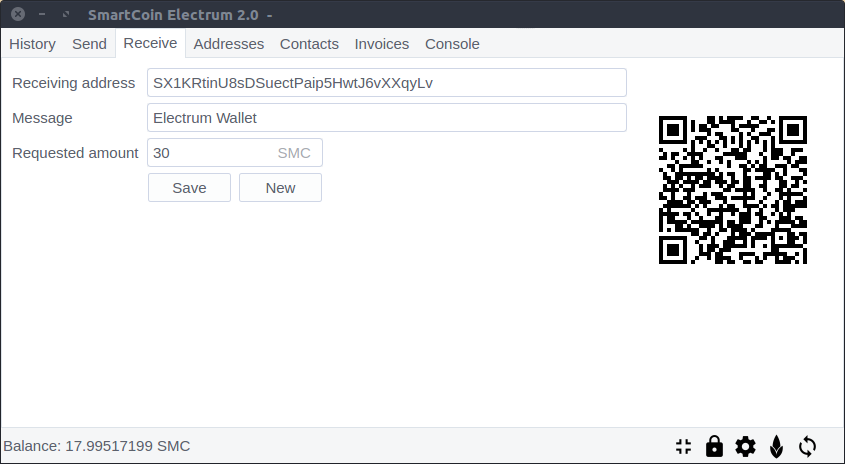The height and width of the screenshot is (464, 845).
Task: Click the seed leaf icon
Action: tap(776, 446)
